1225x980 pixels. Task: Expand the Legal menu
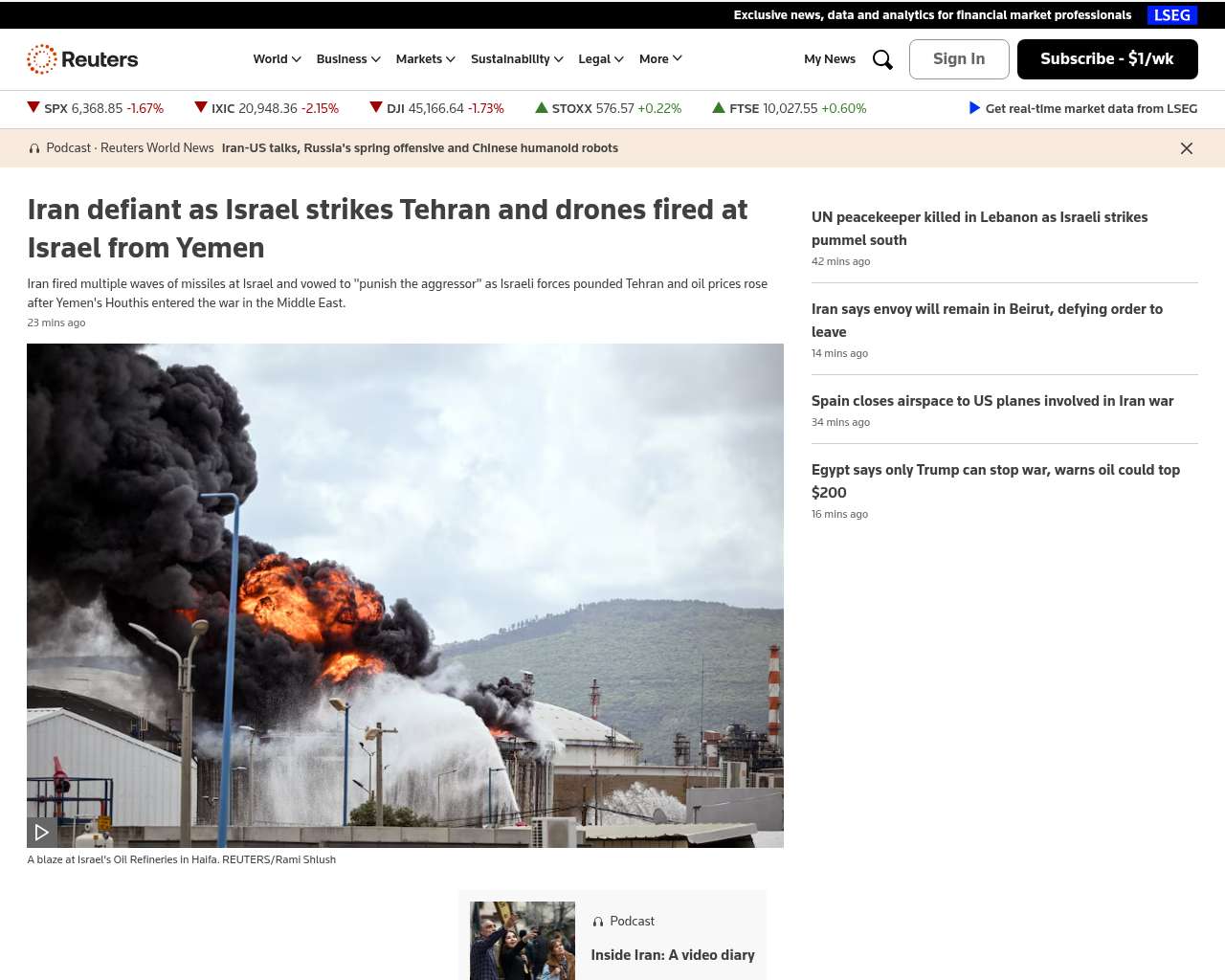[x=601, y=59]
